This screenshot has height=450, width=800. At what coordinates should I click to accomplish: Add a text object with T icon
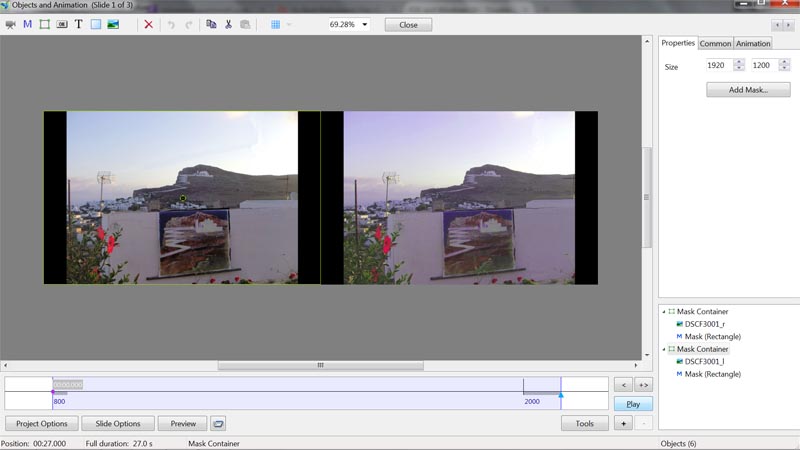coord(78,24)
